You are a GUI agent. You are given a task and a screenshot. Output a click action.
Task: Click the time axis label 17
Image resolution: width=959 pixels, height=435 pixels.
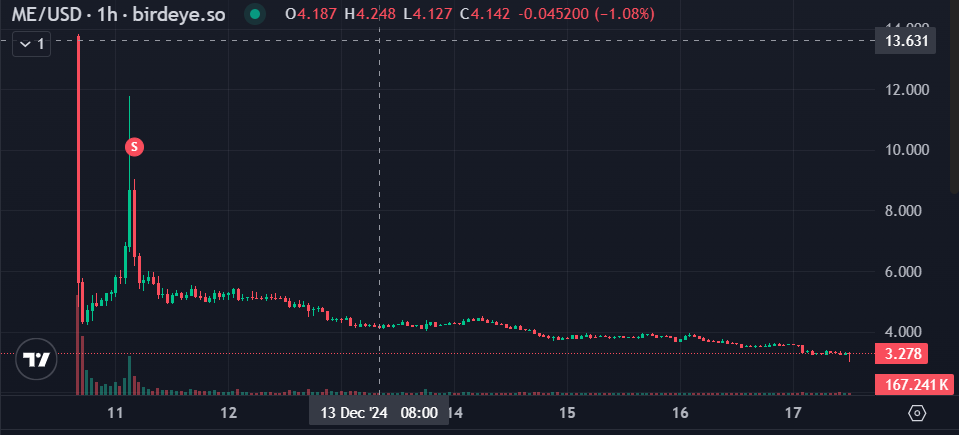793,413
